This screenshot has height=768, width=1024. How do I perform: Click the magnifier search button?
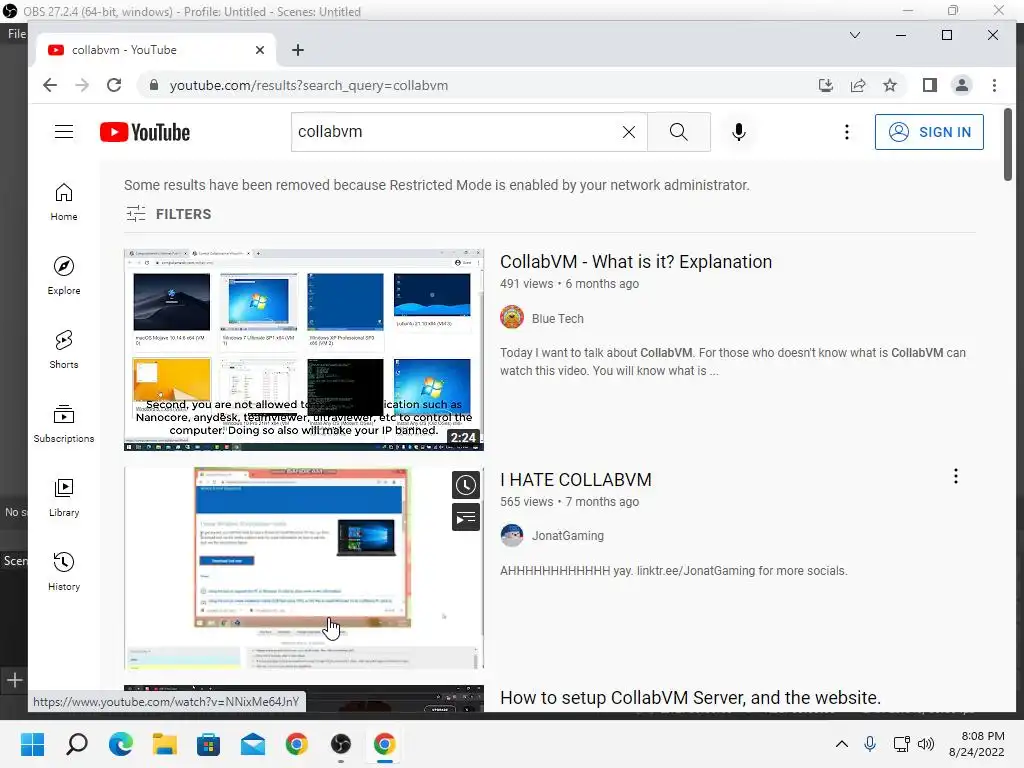pyautogui.click(x=679, y=132)
